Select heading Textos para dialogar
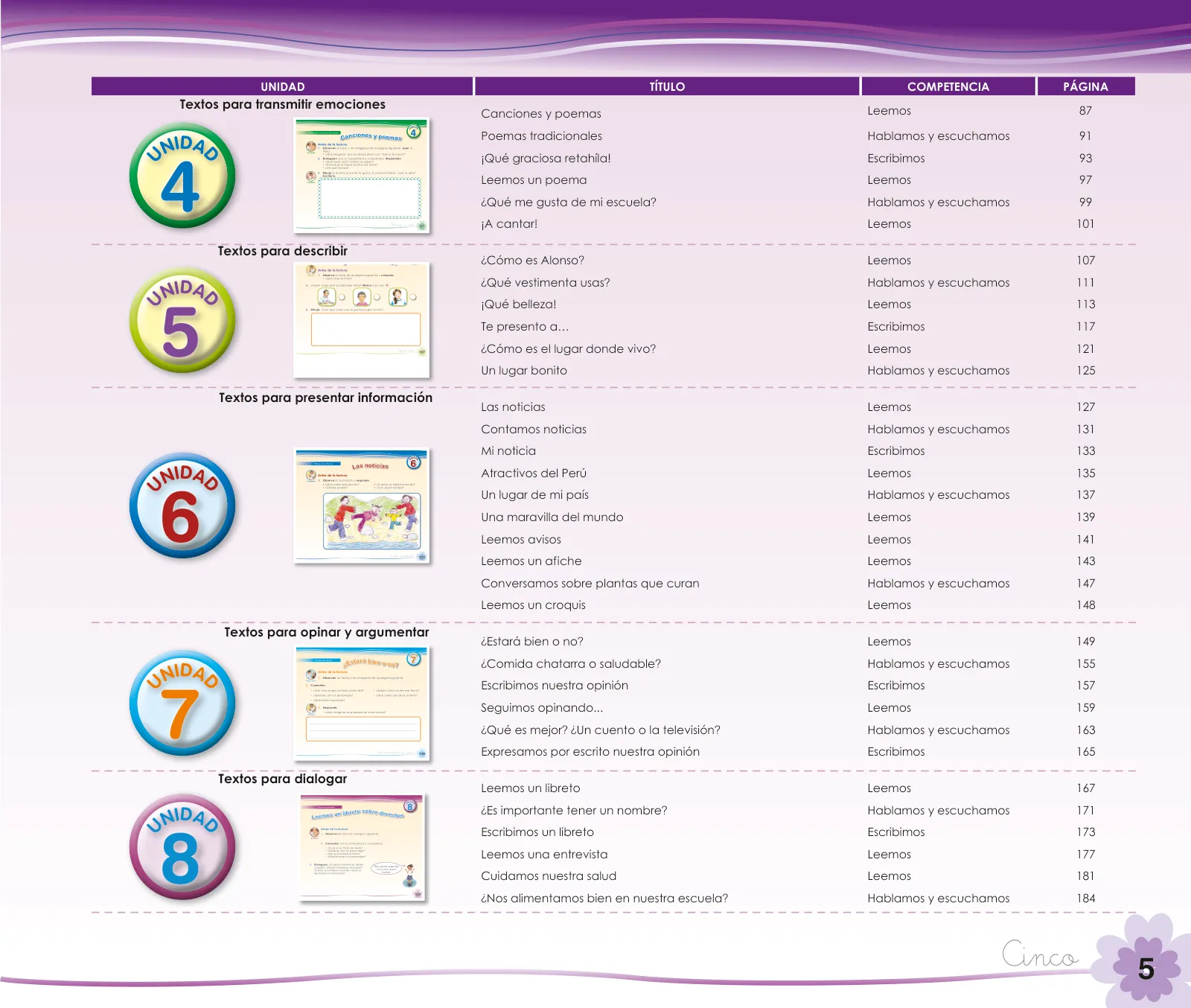The width and height of the screenshot is (1191, 1008). tap(282, 779)
